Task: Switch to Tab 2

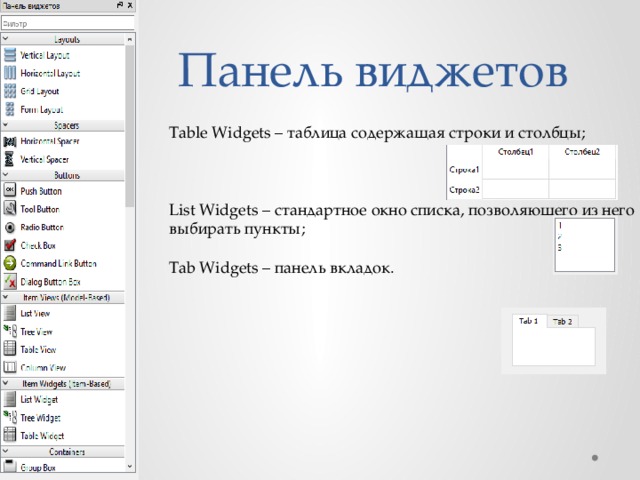Action: point(562,322)
